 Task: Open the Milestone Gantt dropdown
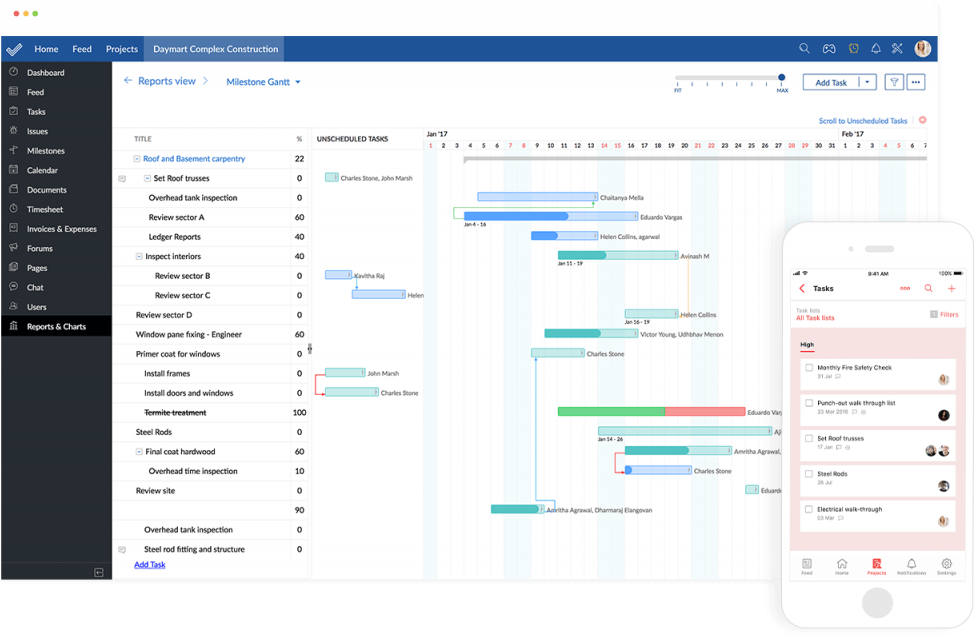(x=263, y=82)
